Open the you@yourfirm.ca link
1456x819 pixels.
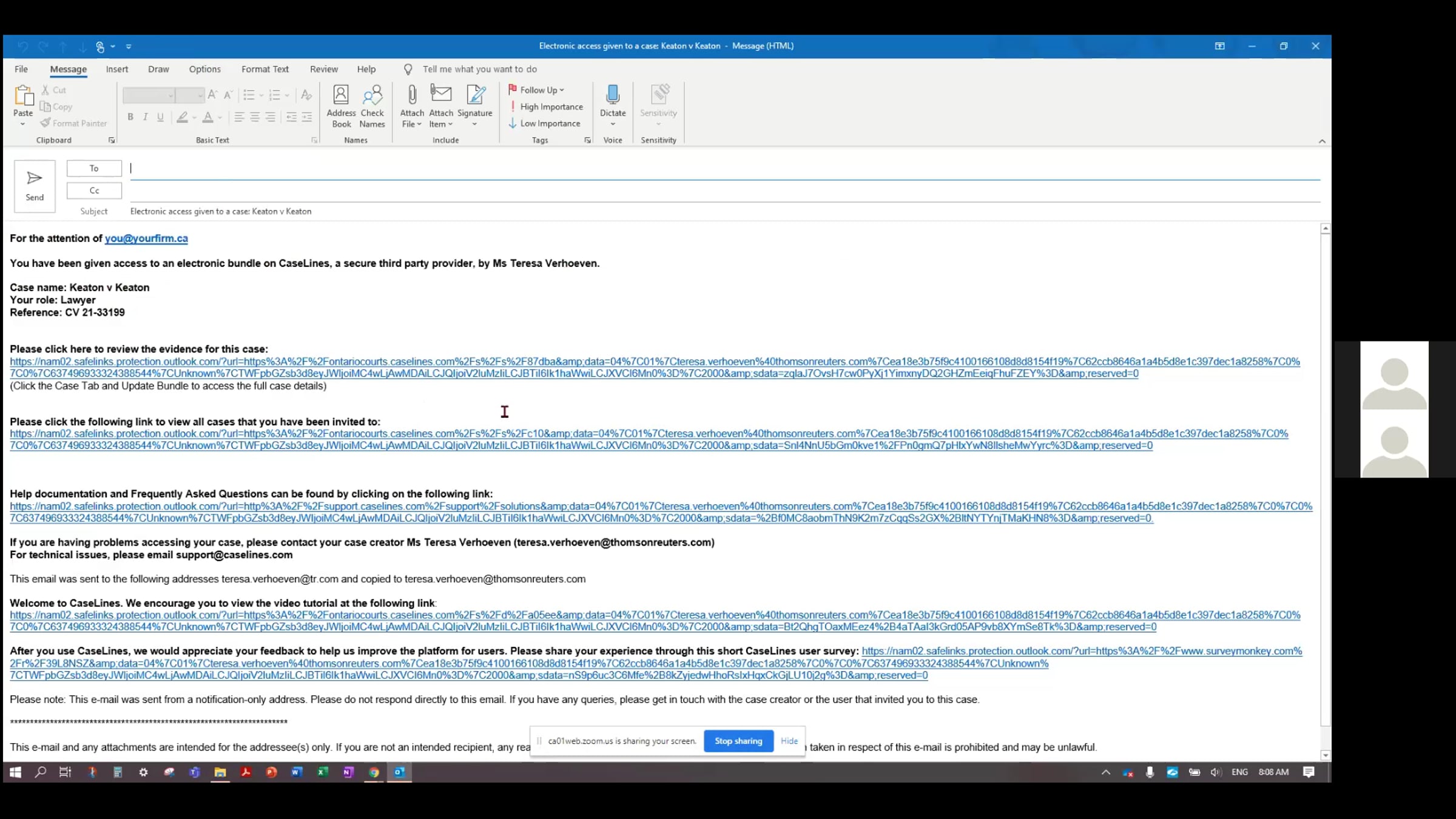(x=146, y=238)
